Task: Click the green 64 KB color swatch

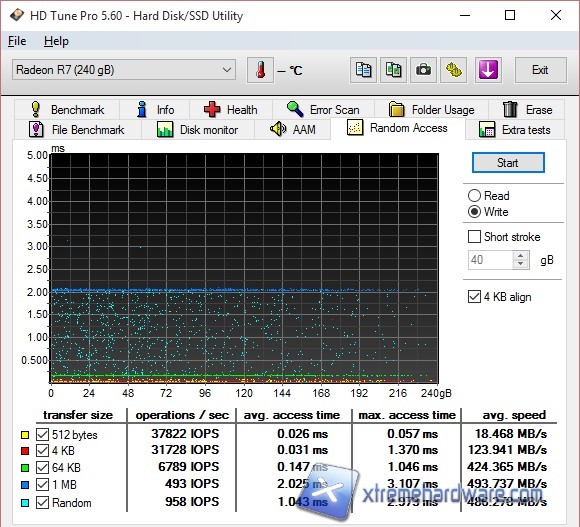Action: [x=25, y=468]
